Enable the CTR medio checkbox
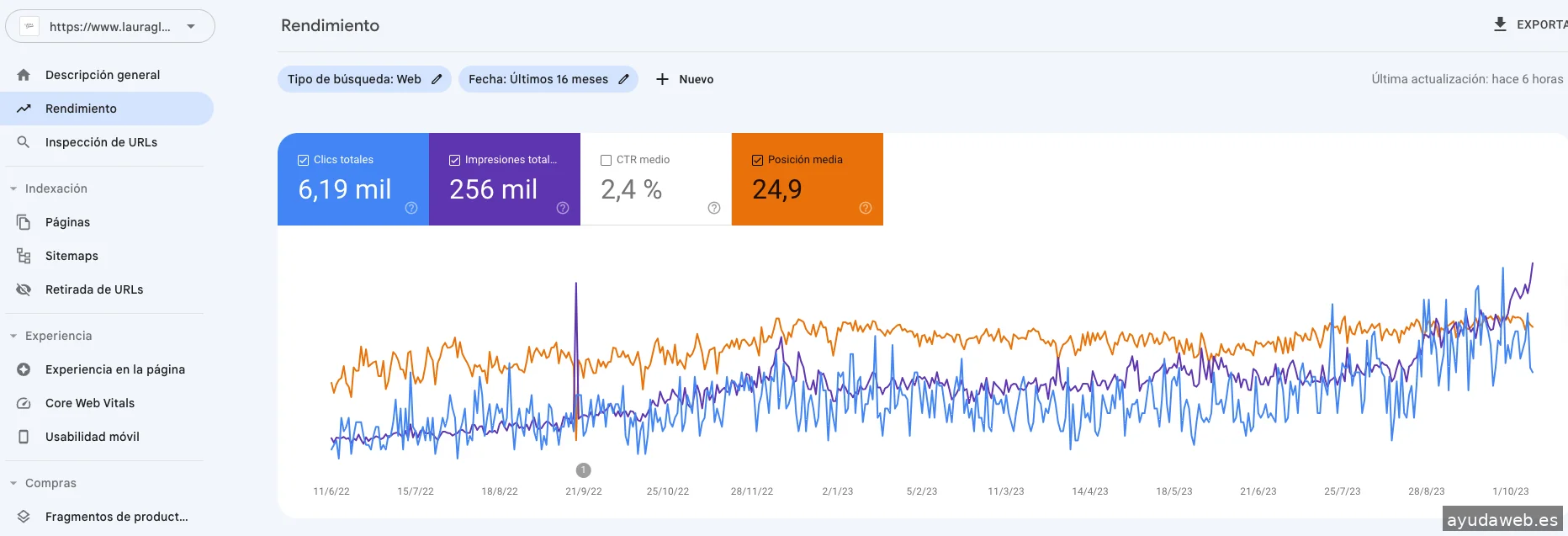1568x536 pixels. [x=606, y=160]
